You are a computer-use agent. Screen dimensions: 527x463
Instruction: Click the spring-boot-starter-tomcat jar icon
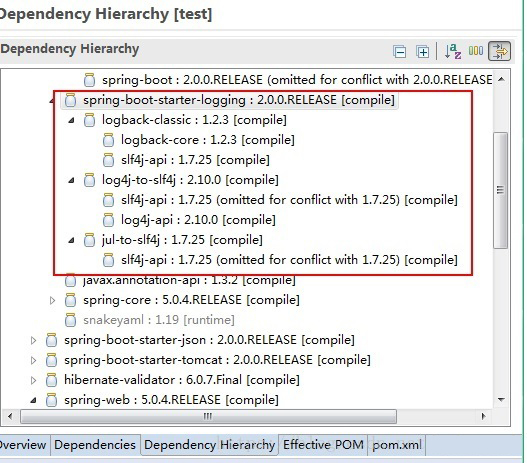pyautogui.click(x=51, y=360)
